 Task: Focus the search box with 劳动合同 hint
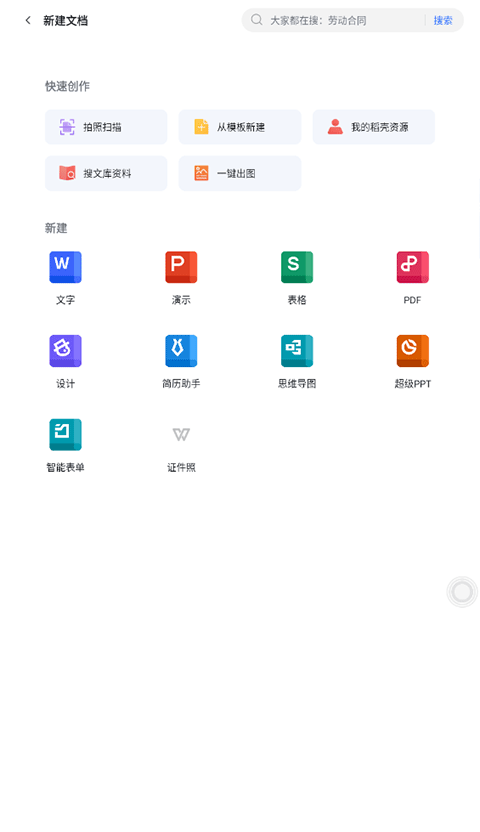click(x=352, y=20)
